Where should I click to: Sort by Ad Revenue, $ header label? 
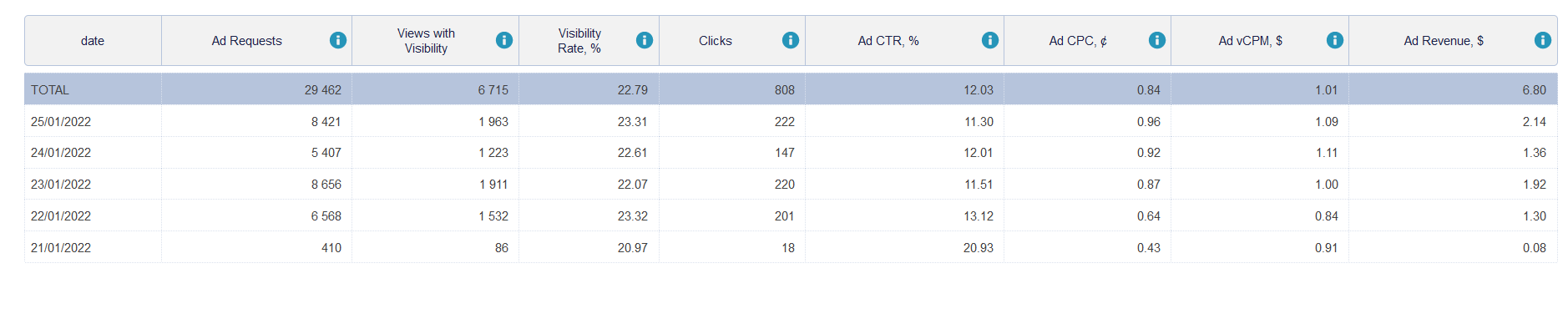[x=1444, y=40]
